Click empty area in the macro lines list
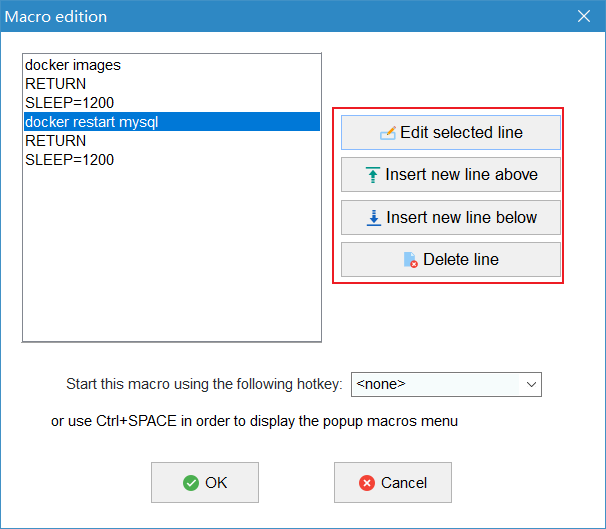This screenshot has height=529, width=606. coord(172,255)
